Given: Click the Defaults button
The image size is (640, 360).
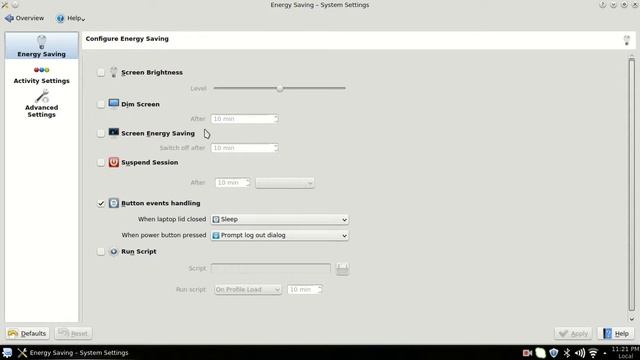Looking at the screenshot, I should click(x=27, y=333).
